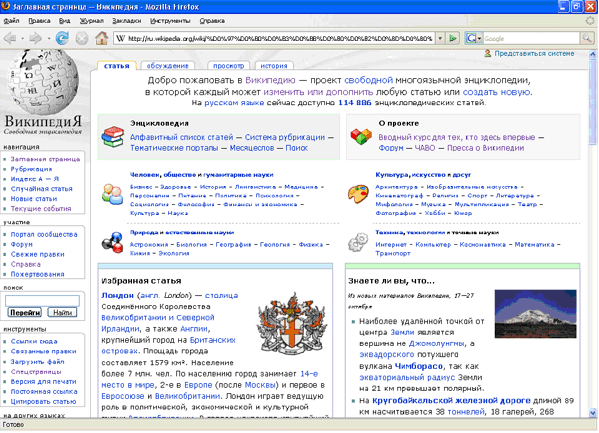
Task: Click the Stop loading icon
Action: point(82,38)
